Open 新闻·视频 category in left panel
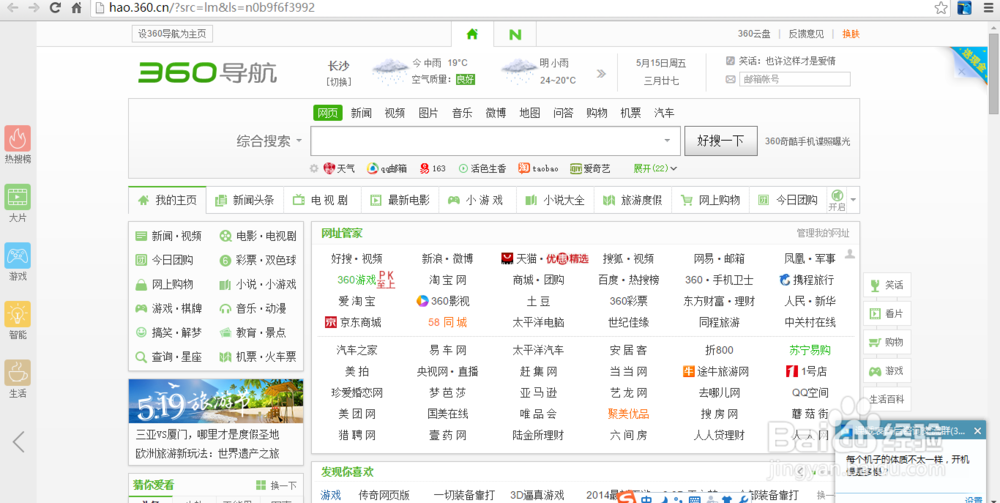Image resolution: width=1000 pixels, height=503 pixels. pyautogui.click(x=169, y=236)
